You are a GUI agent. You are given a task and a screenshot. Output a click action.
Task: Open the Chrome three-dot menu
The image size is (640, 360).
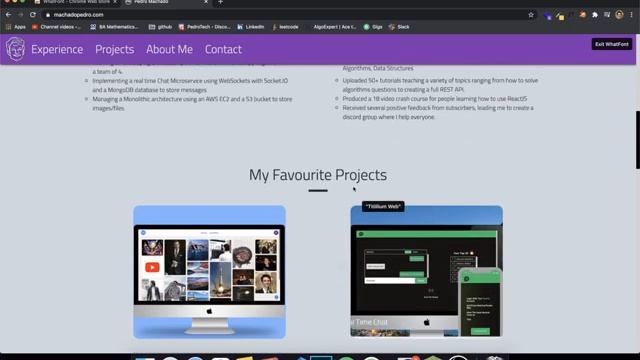pos(631,15)
